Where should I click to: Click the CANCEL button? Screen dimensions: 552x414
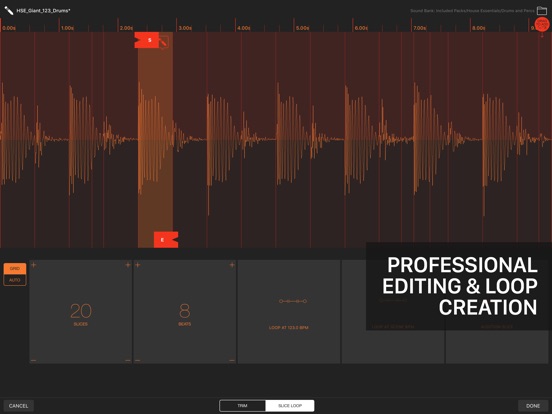click(x=18, y=406)
